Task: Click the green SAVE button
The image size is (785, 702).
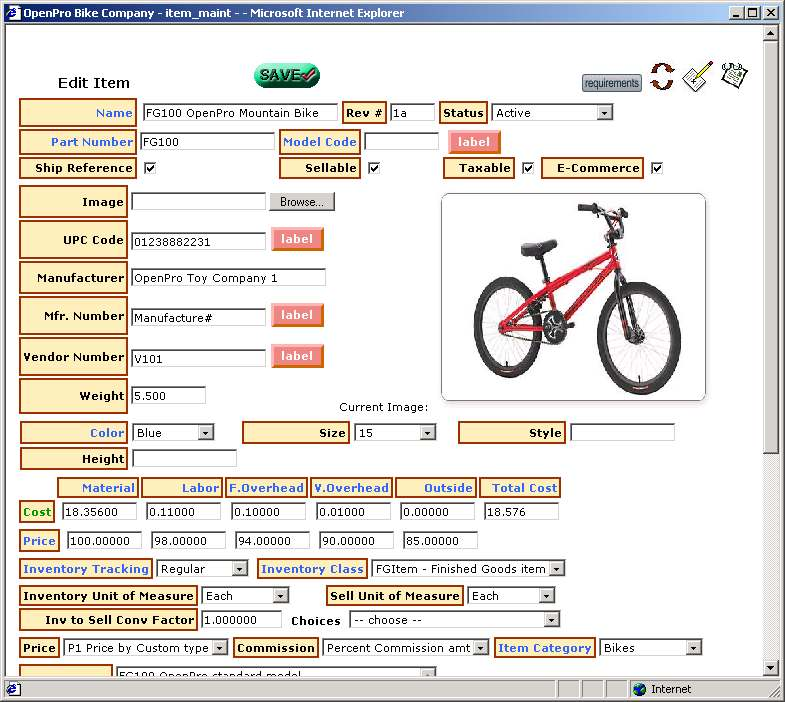Action: pyautogui.click(x=286, y=75)
